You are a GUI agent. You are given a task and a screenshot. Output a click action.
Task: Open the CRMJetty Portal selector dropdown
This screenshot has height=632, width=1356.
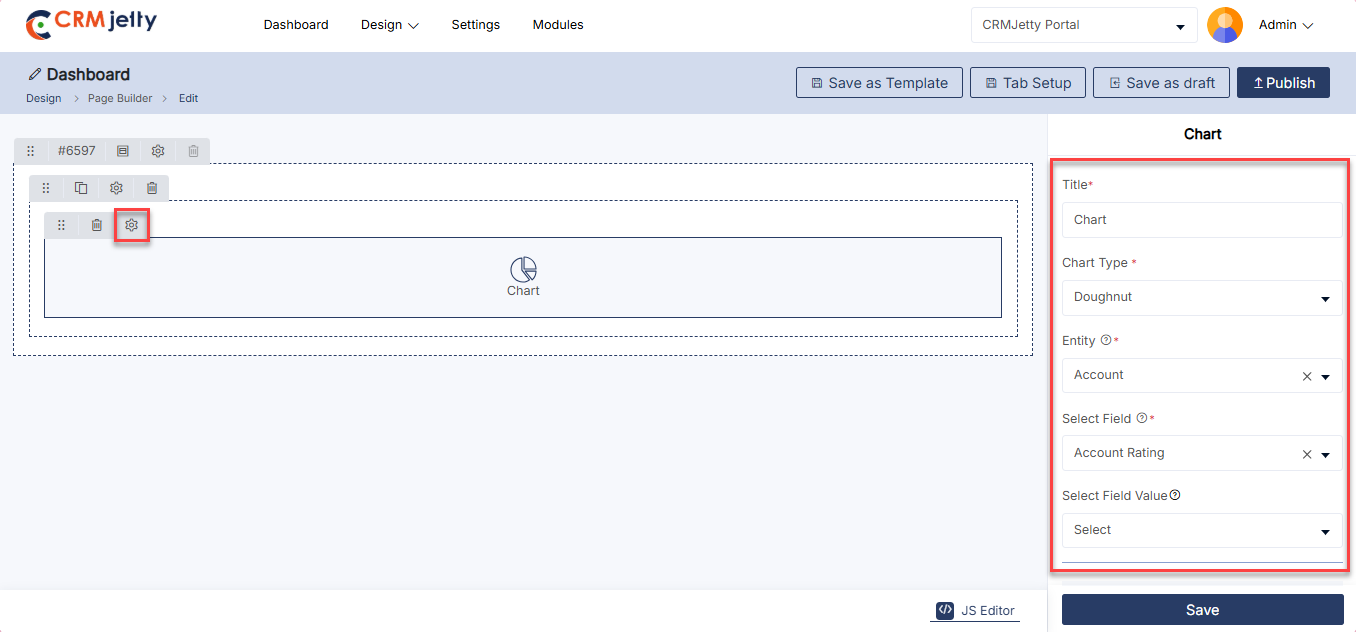click(1084, 26)
